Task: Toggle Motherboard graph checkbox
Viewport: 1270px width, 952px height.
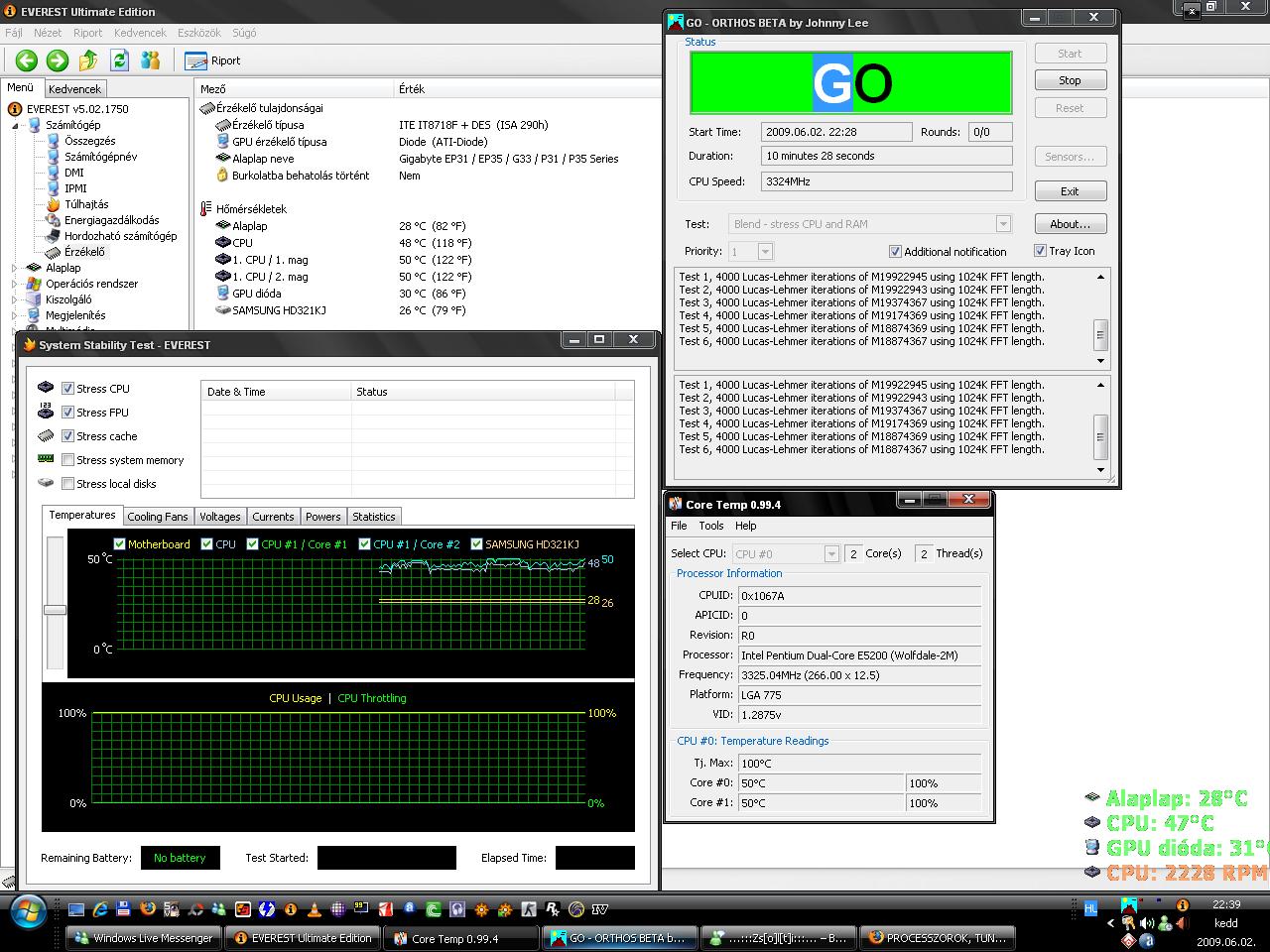Action: (x=119, y=544)
